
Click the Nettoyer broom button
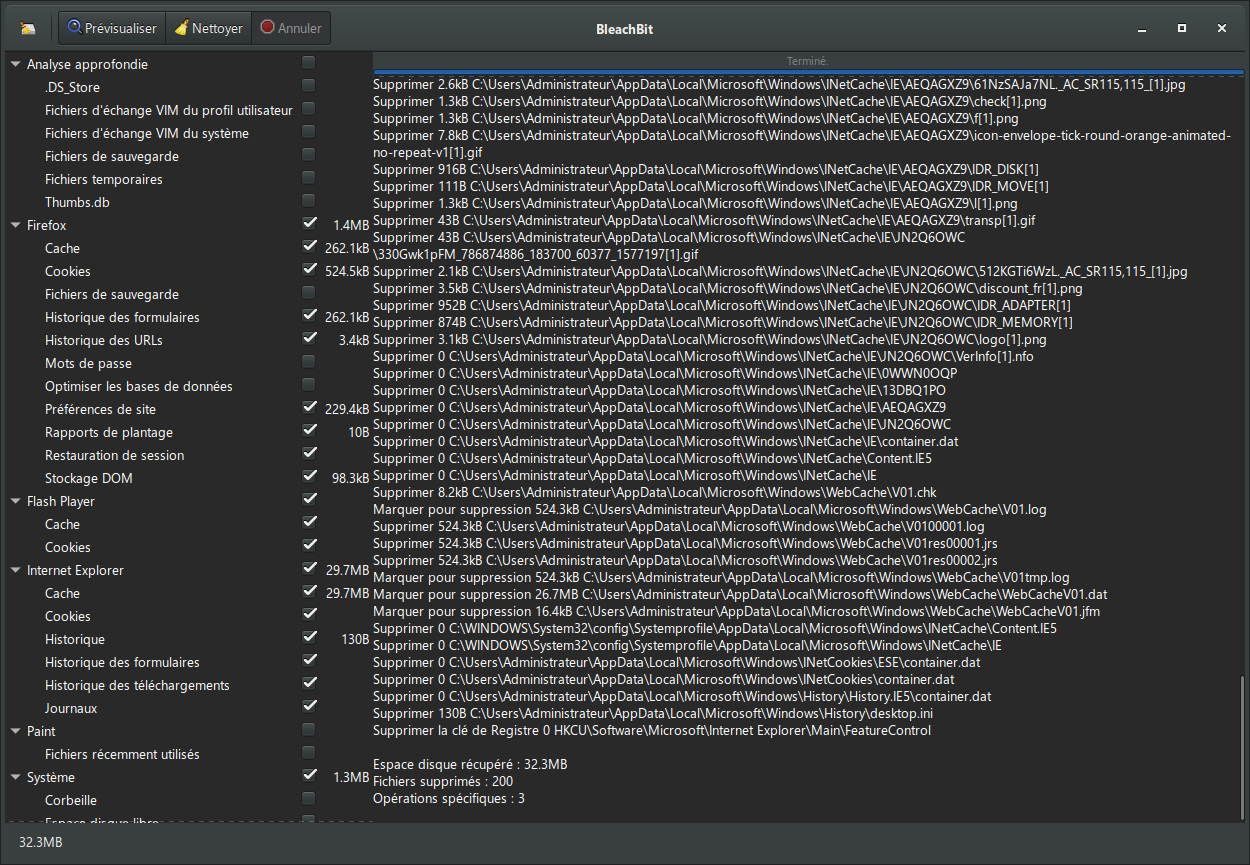click(x=208, y=28)
